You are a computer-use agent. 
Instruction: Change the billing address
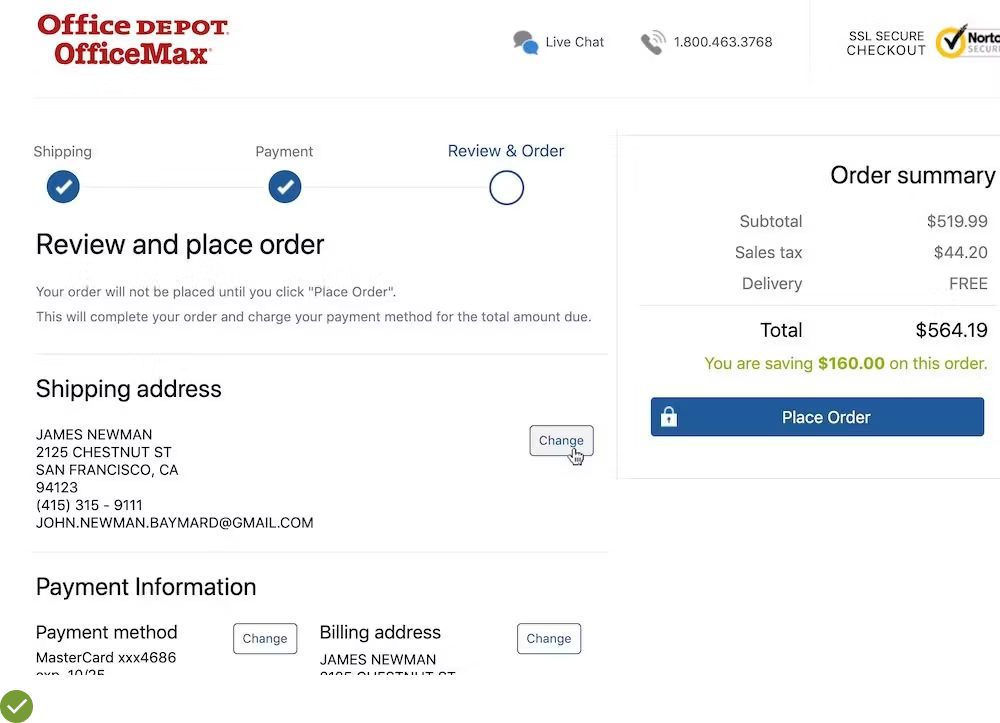tap(549, 638)
